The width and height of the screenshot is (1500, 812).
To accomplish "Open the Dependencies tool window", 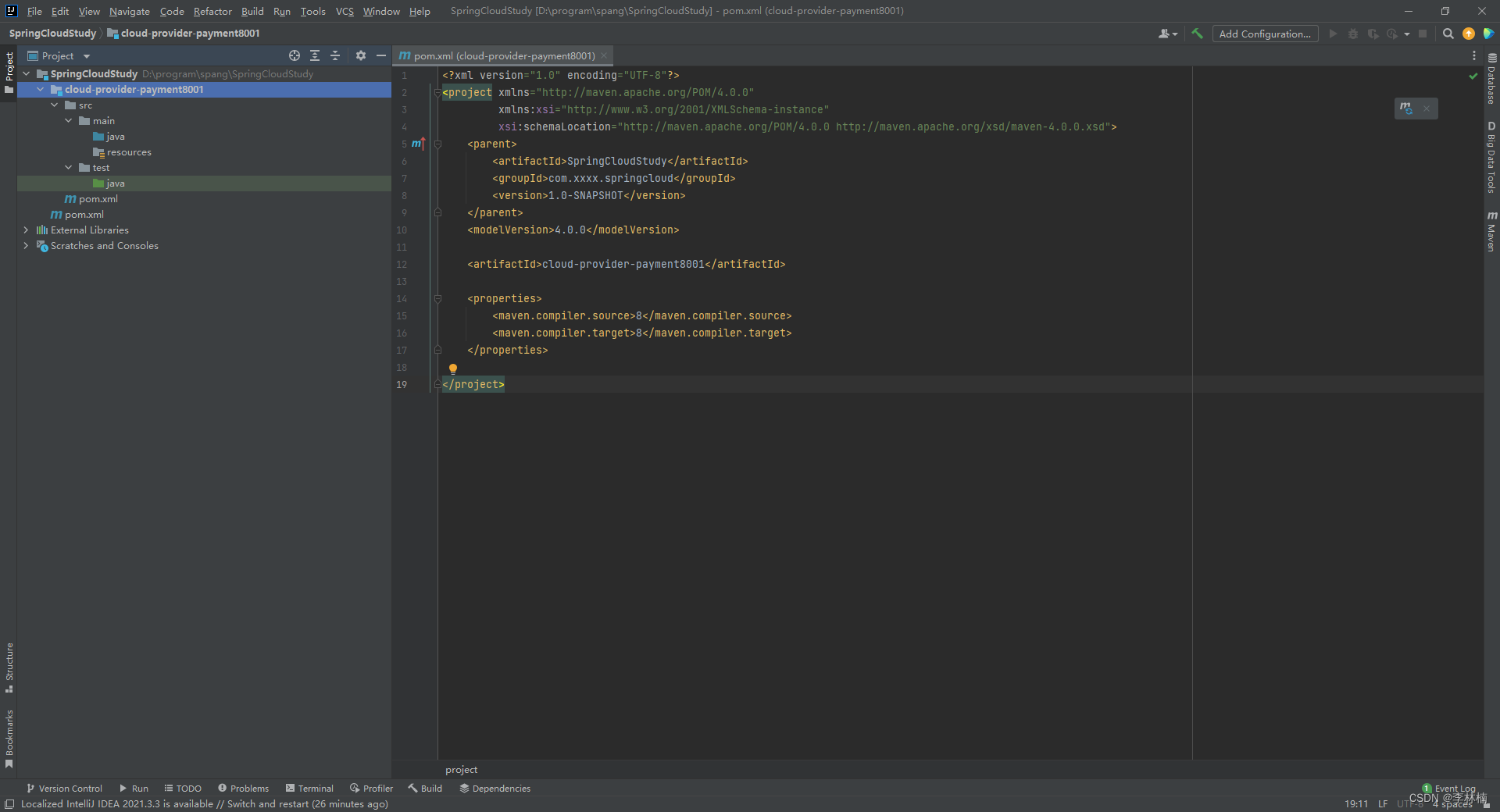I will (x=495, y=789).
